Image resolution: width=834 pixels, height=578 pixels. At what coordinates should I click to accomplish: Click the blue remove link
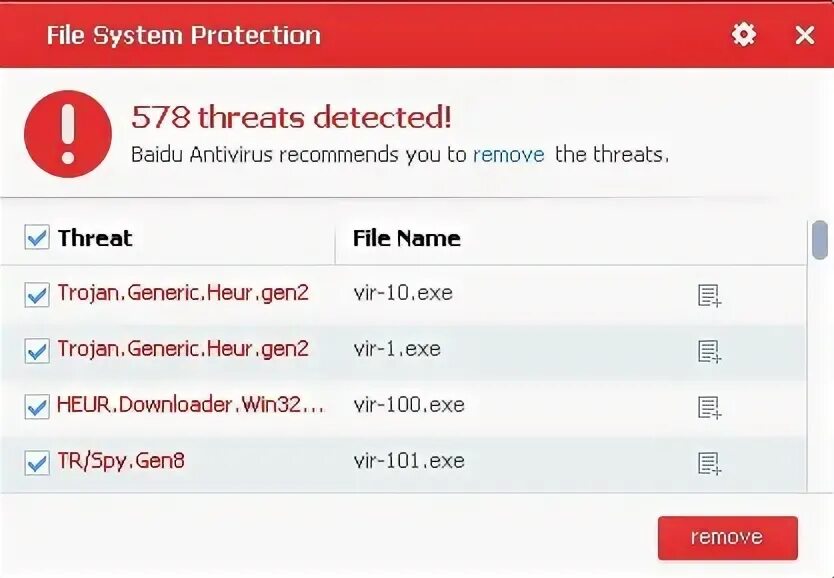coord(508,155)
